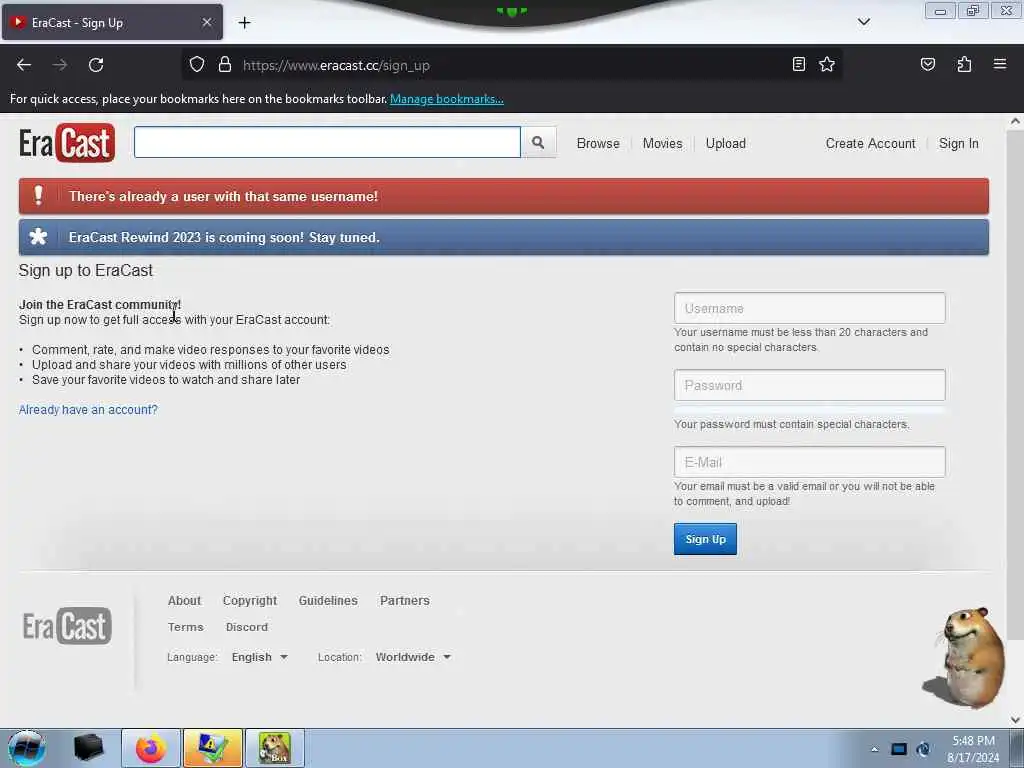Open the tracking protection shield icon
Screen dimensions: 1024x768
(x=197, y=65)
